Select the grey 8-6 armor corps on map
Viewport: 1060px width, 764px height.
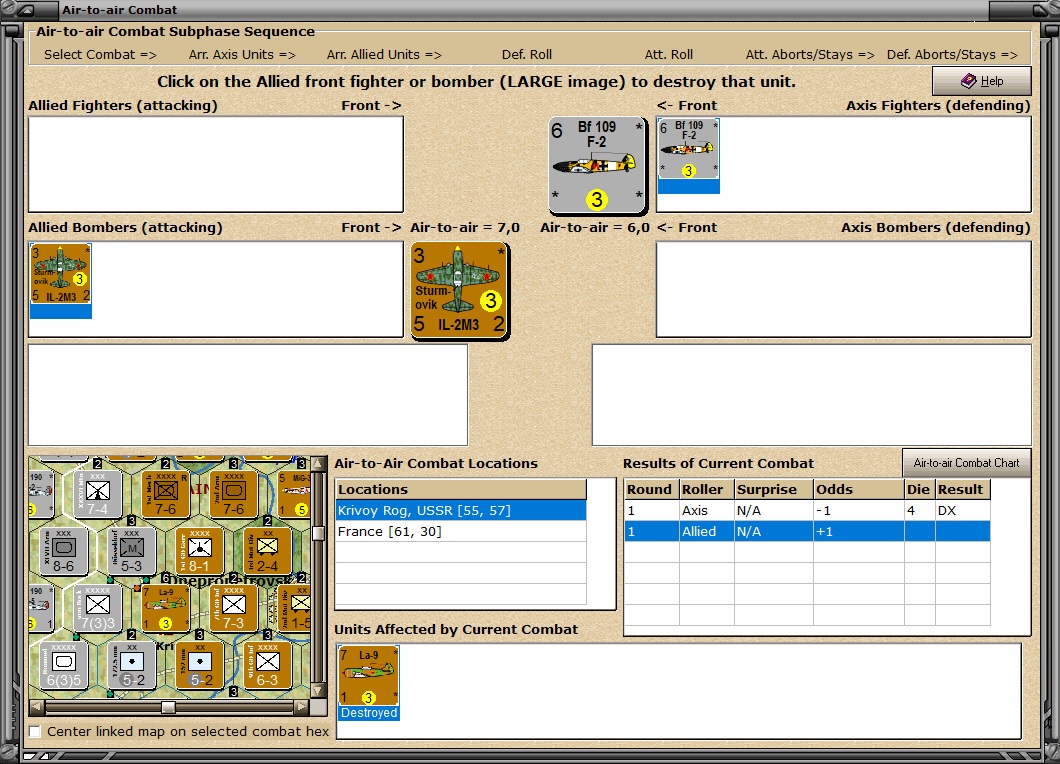(64, 551)
